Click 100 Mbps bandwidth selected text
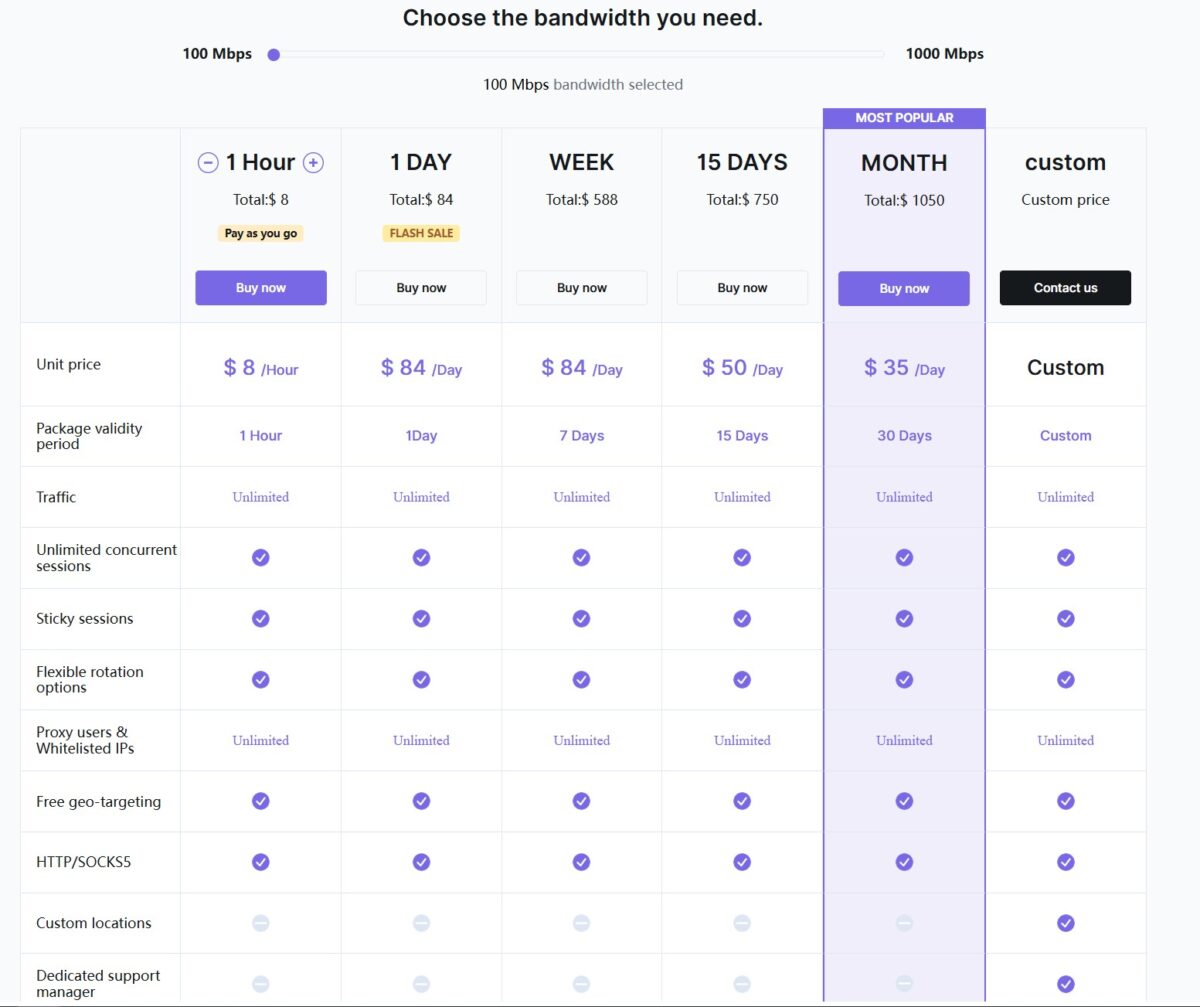1200x1007 pixels. tap(583, 85)
